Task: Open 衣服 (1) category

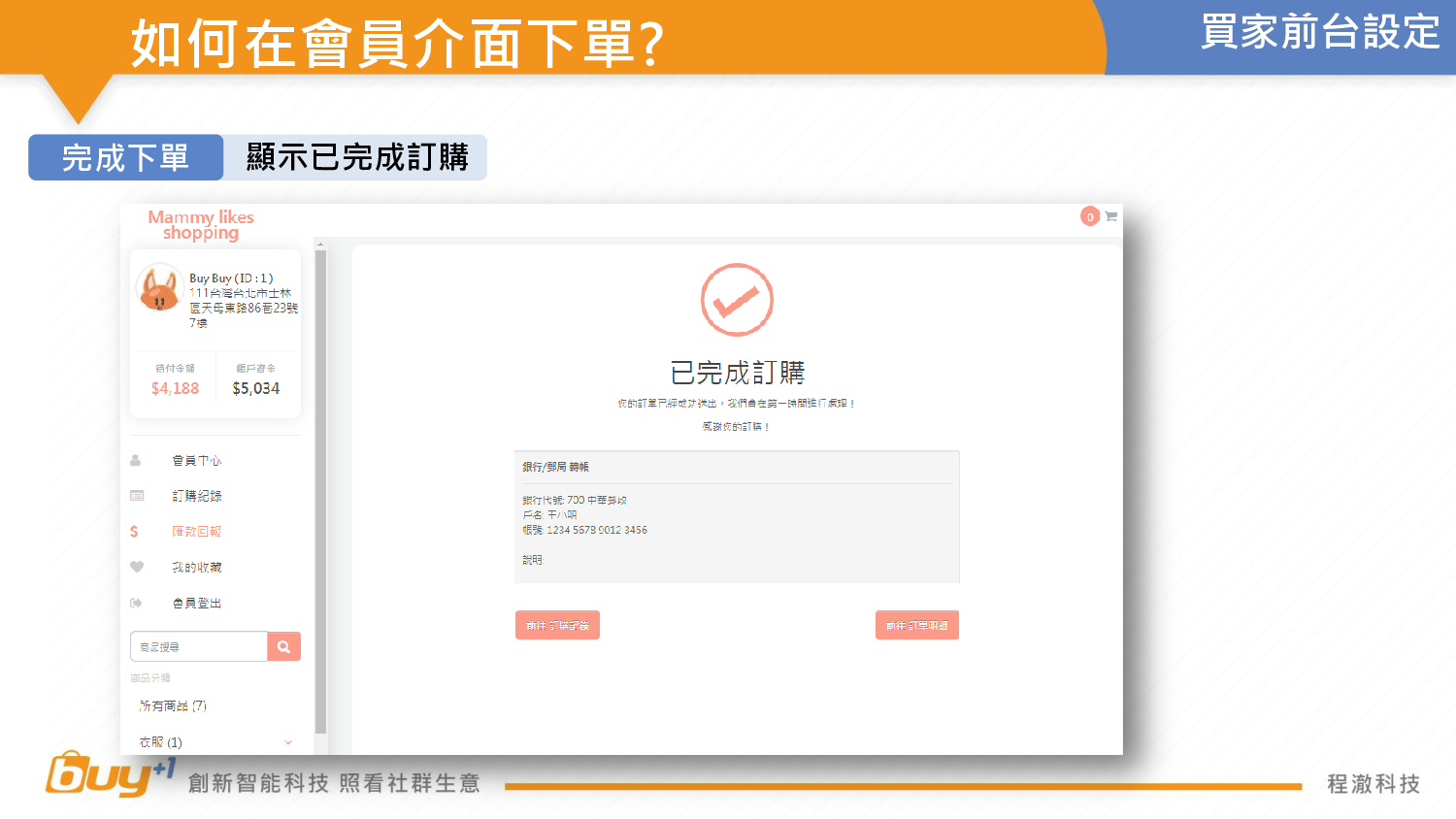Action: (161, 742)
